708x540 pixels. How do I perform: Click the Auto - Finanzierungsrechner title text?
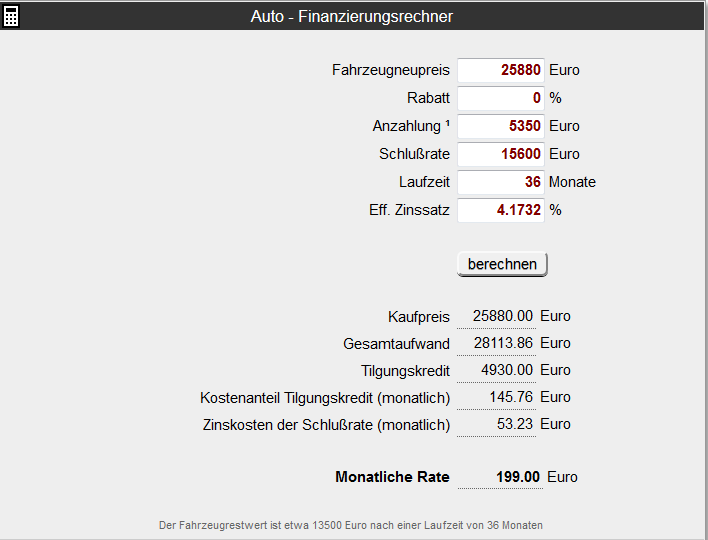352,17
